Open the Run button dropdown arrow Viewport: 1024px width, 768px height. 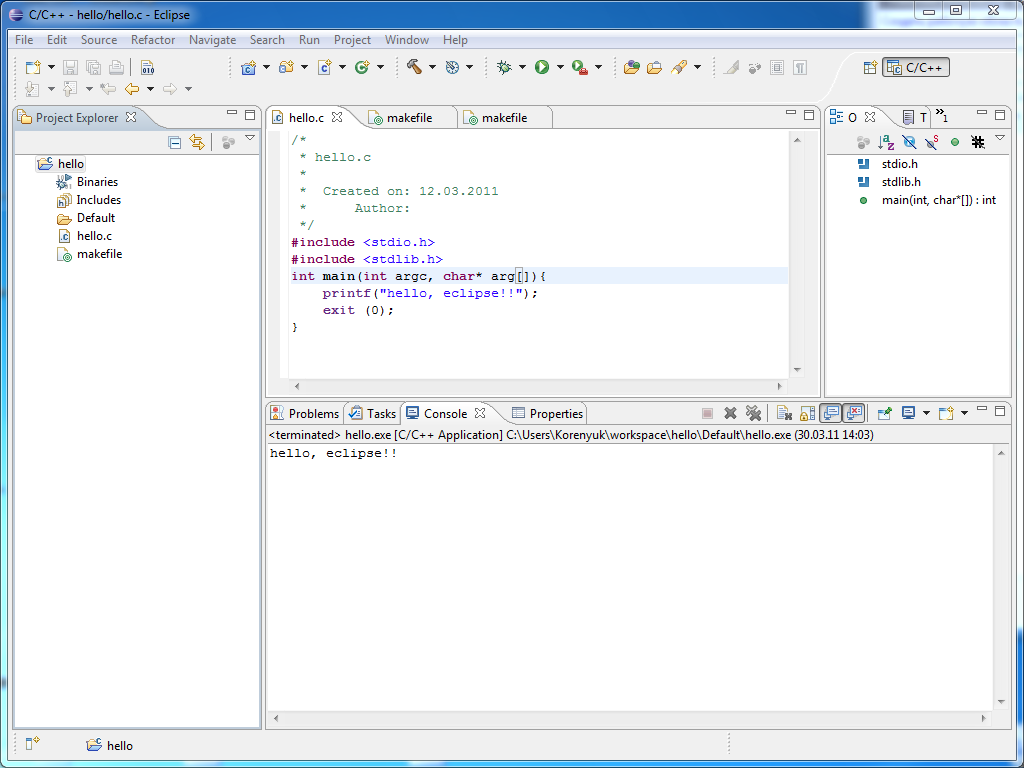[560, 67]
